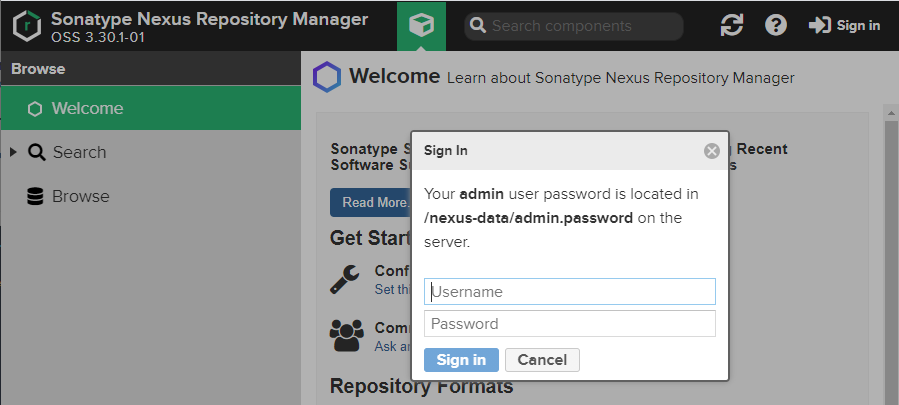
Task: Click the Username field
Action: [x=570, y=291]
